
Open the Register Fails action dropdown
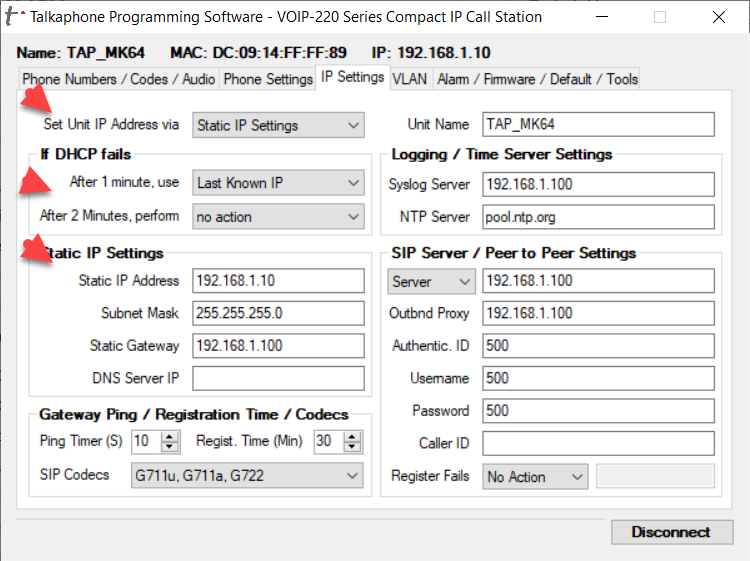[x=535, y=477]
